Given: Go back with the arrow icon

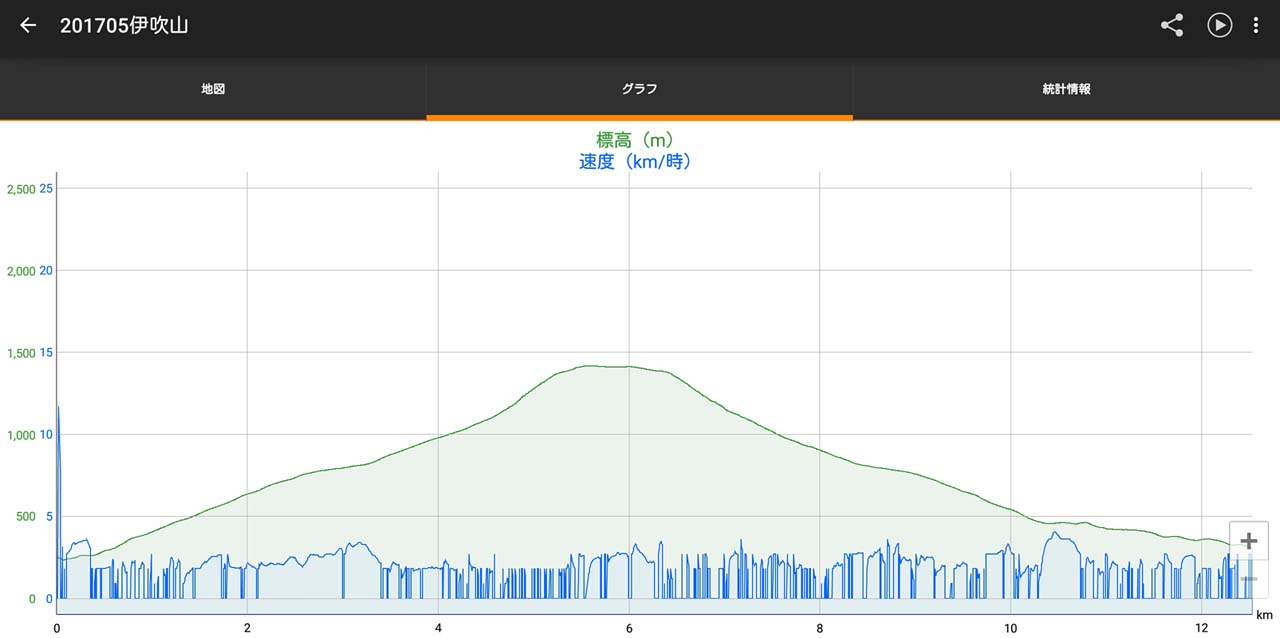Looking at the screenshot, I should tap(28, 26).
